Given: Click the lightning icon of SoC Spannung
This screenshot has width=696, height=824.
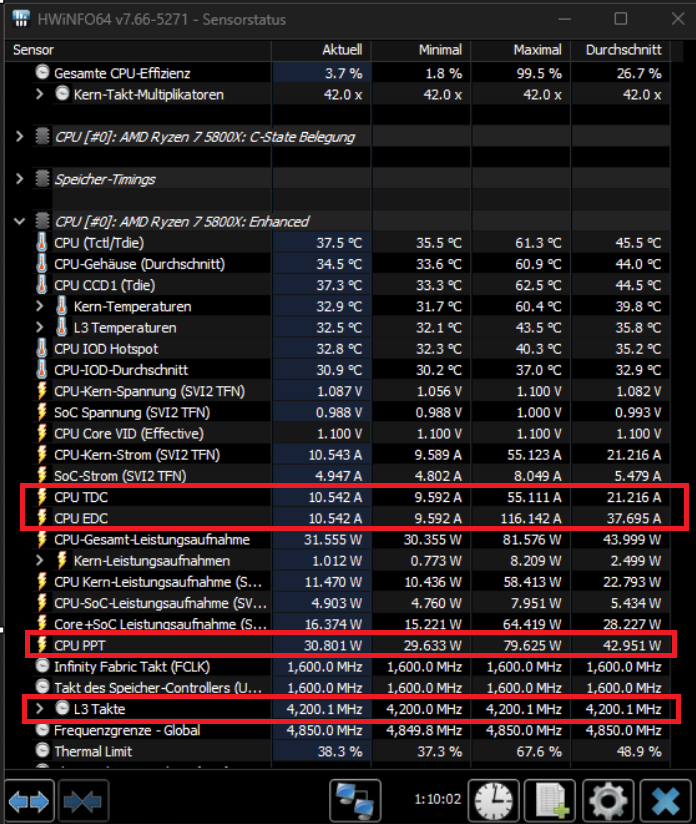Looking at the screenshot, I should coord(42,412).
